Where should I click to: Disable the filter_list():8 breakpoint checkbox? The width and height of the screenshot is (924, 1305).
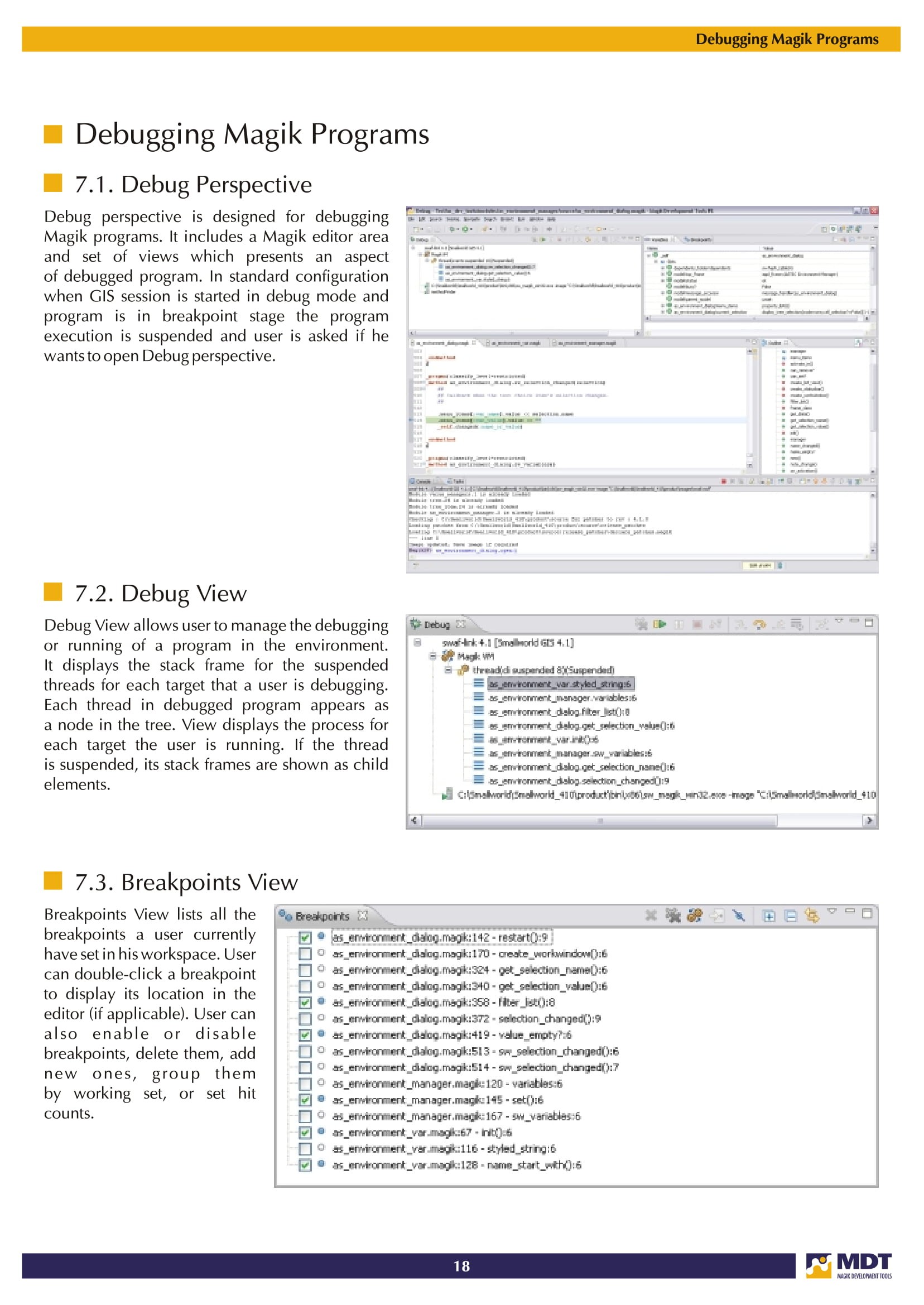point(305,1003)
